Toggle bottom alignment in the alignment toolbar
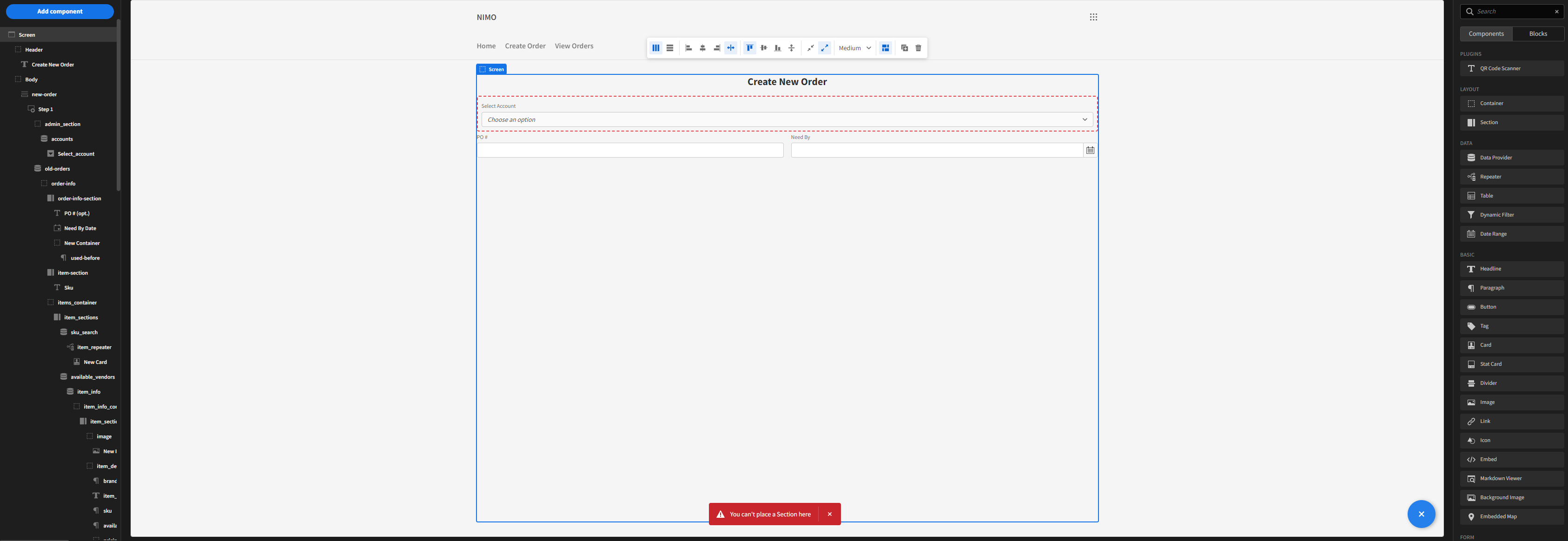The image size is (1568, 541). click(777, 47)
